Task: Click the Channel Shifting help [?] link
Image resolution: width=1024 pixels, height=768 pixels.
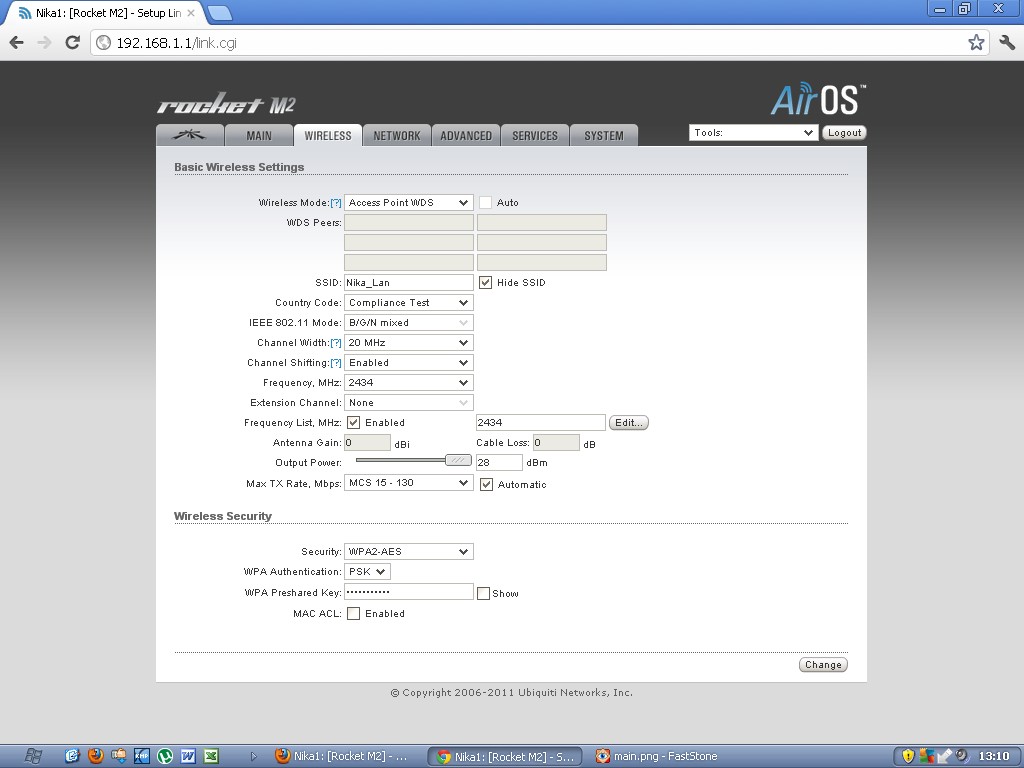Action: 336,363
